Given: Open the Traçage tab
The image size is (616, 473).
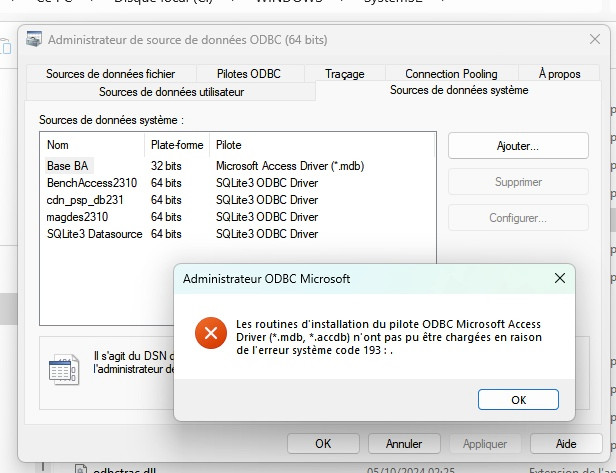Looking at the screenshot, I should [x=345, y=74].
